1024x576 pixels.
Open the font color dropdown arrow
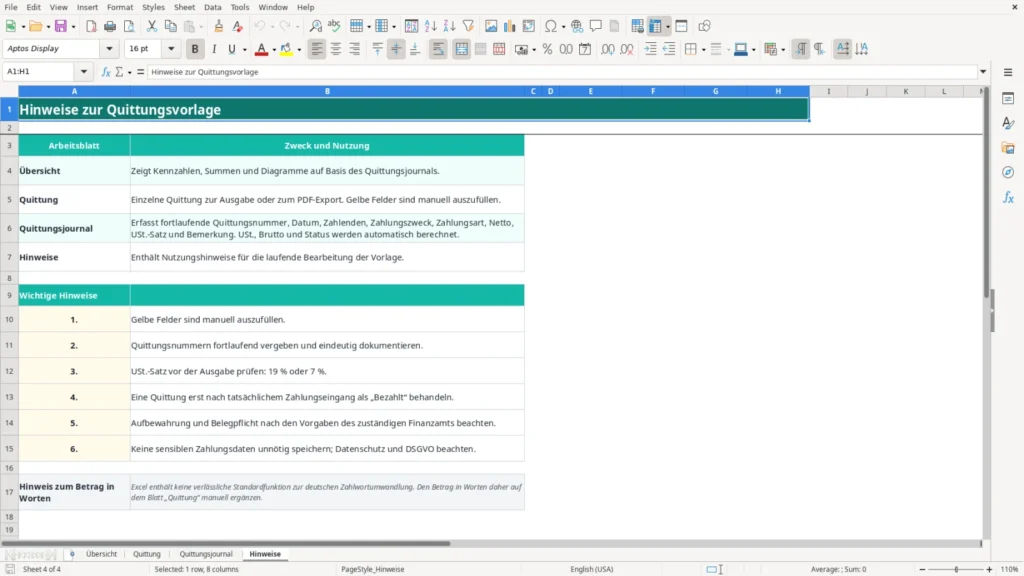tap(274, 50)
